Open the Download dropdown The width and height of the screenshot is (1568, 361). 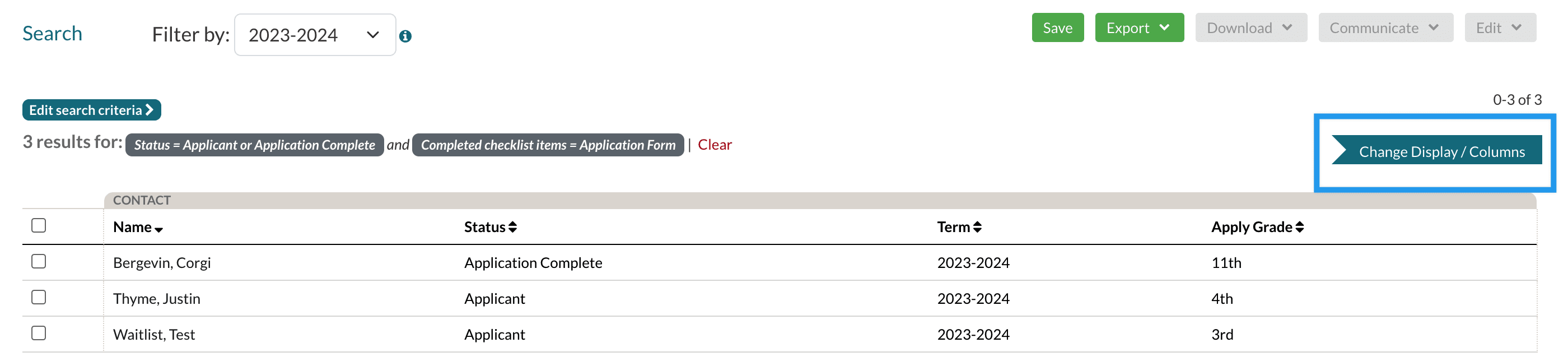click(x=1250, y=28)
